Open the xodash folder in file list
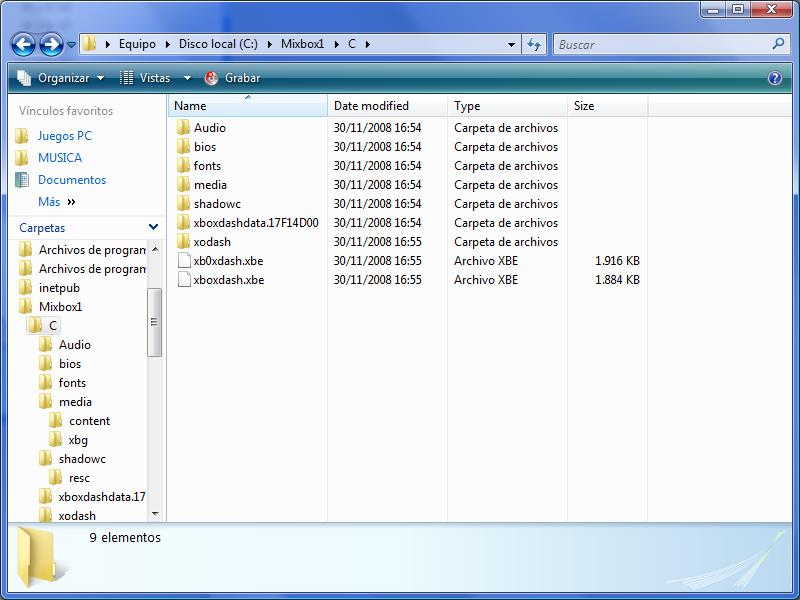 point(212,242)
